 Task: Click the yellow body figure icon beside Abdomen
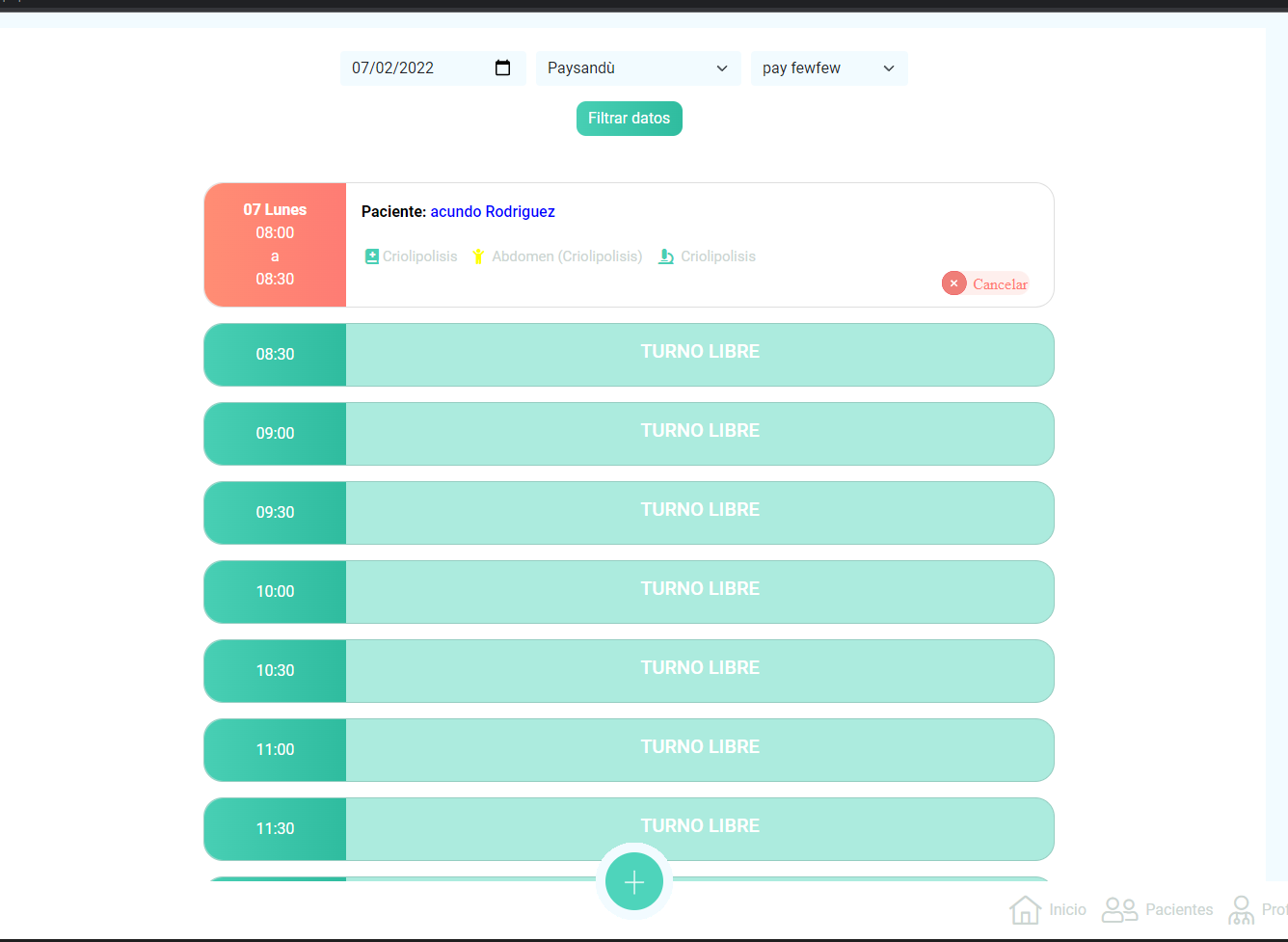coord(478,256)
